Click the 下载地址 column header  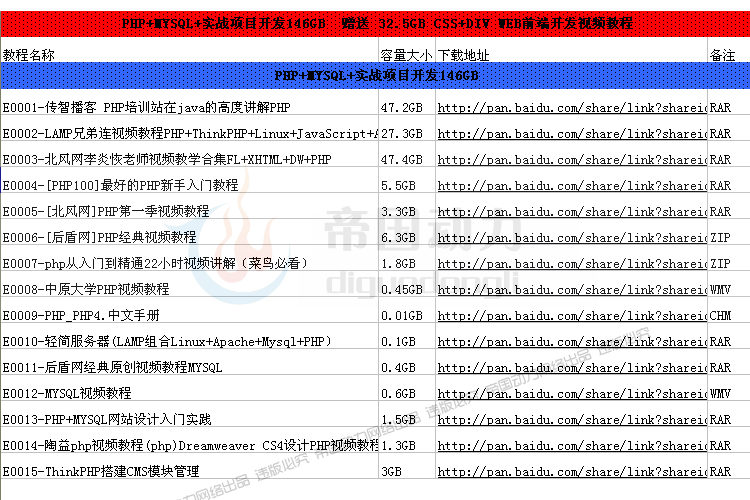point(463,55)
